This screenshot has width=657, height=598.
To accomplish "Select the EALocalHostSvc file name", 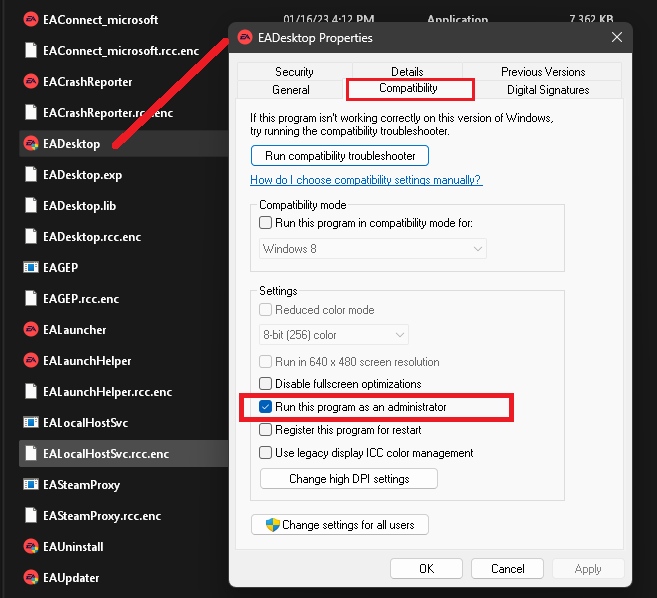I will click(x=85, y=423).
